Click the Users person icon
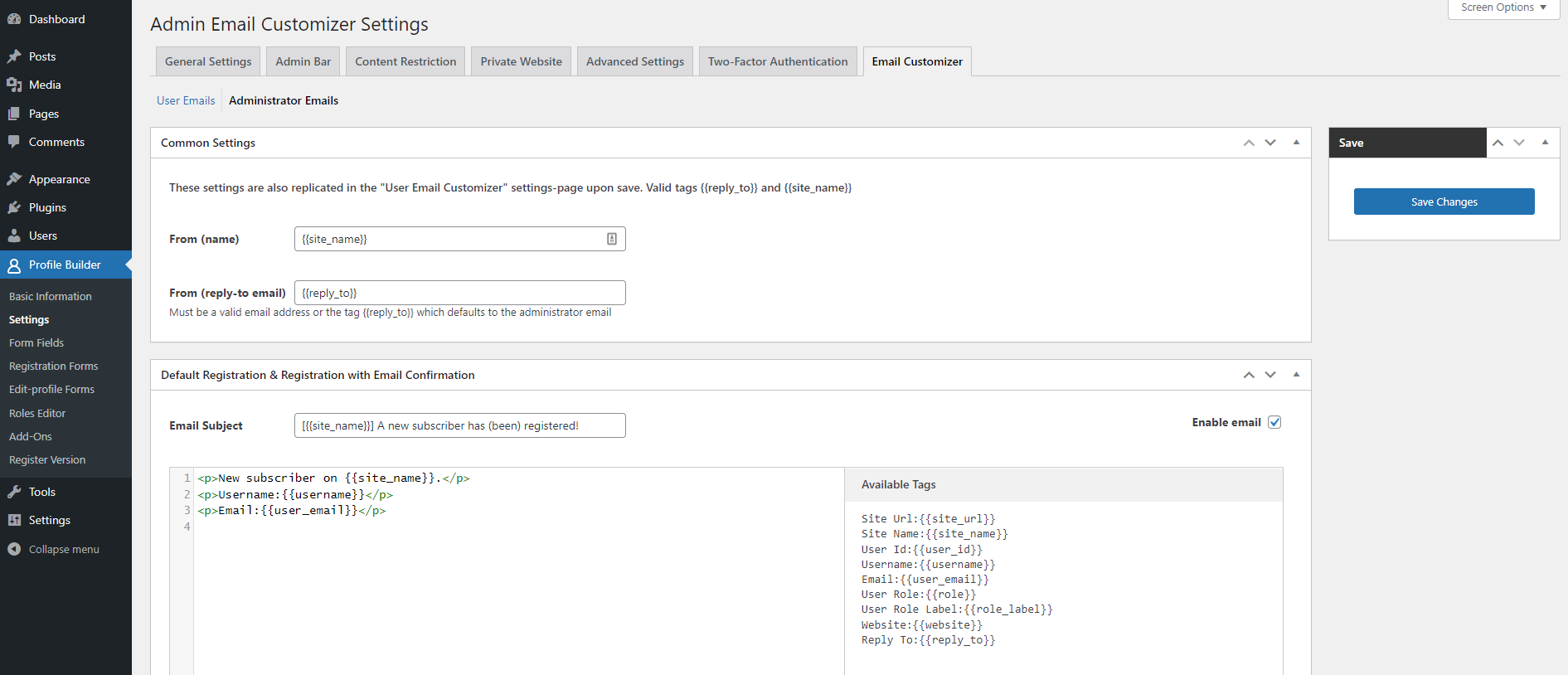Screen dimensions: 1568x675 point(14,236)
